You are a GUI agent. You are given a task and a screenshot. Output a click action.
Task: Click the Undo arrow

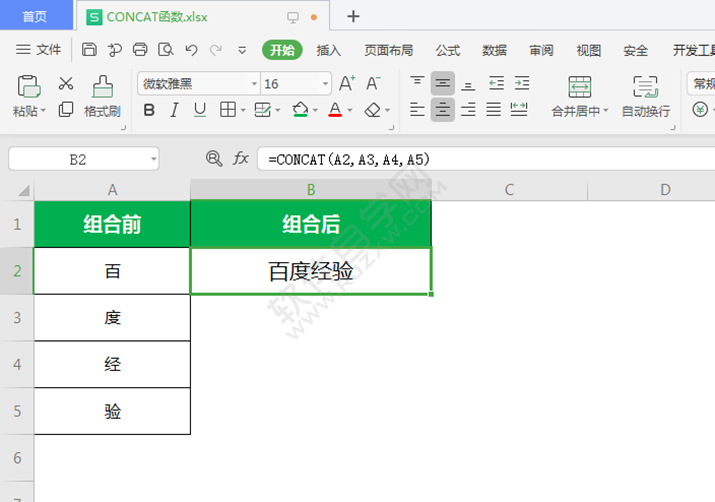pos(191,50)
